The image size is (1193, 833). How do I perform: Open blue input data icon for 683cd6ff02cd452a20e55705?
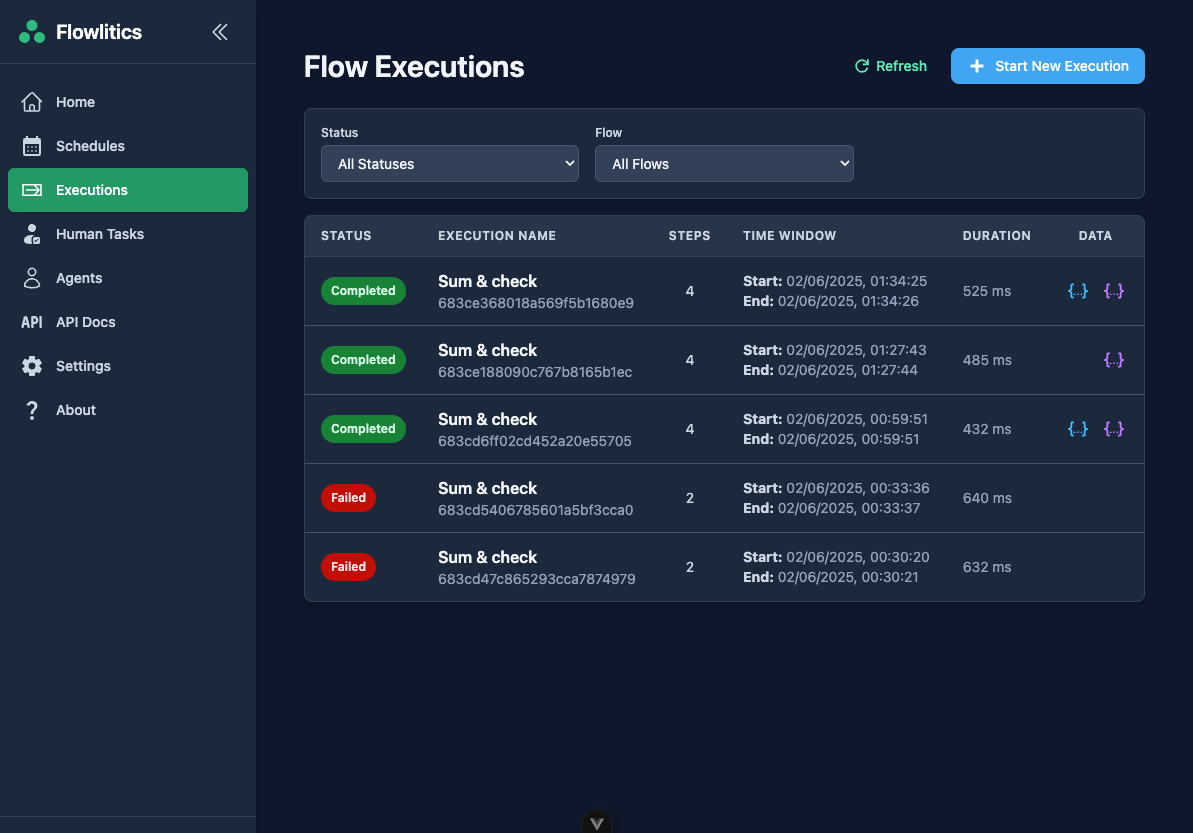click(1078, 429)
